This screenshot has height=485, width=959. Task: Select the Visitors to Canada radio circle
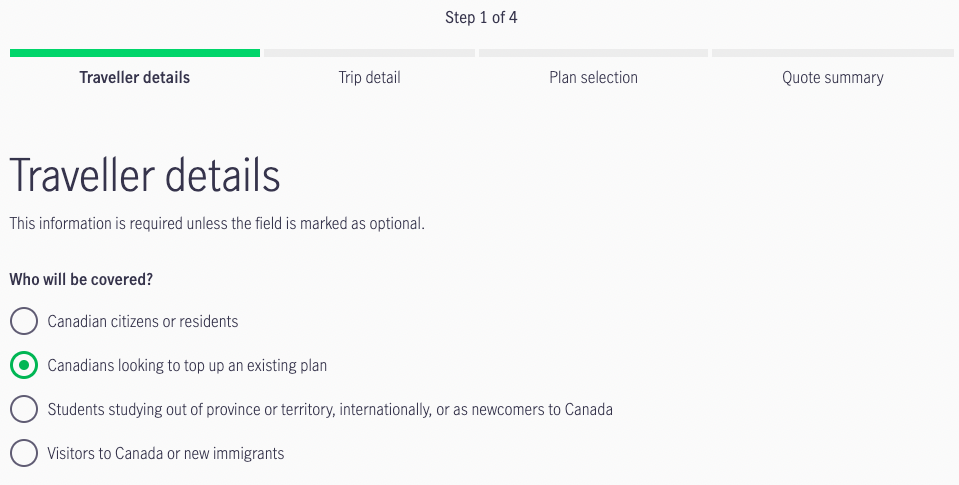coord(24,453)
